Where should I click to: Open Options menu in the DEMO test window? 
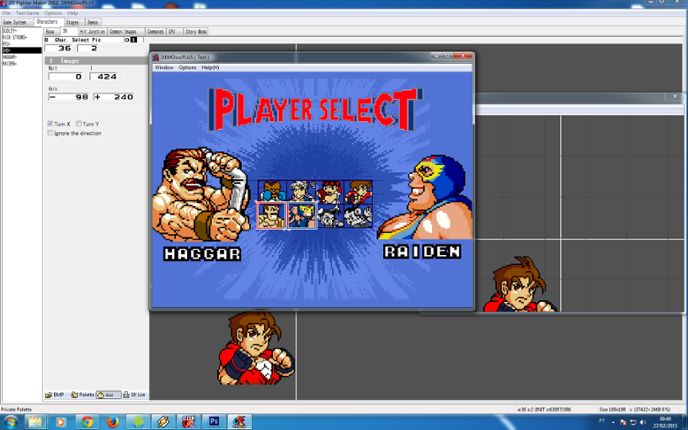point(187,68)
